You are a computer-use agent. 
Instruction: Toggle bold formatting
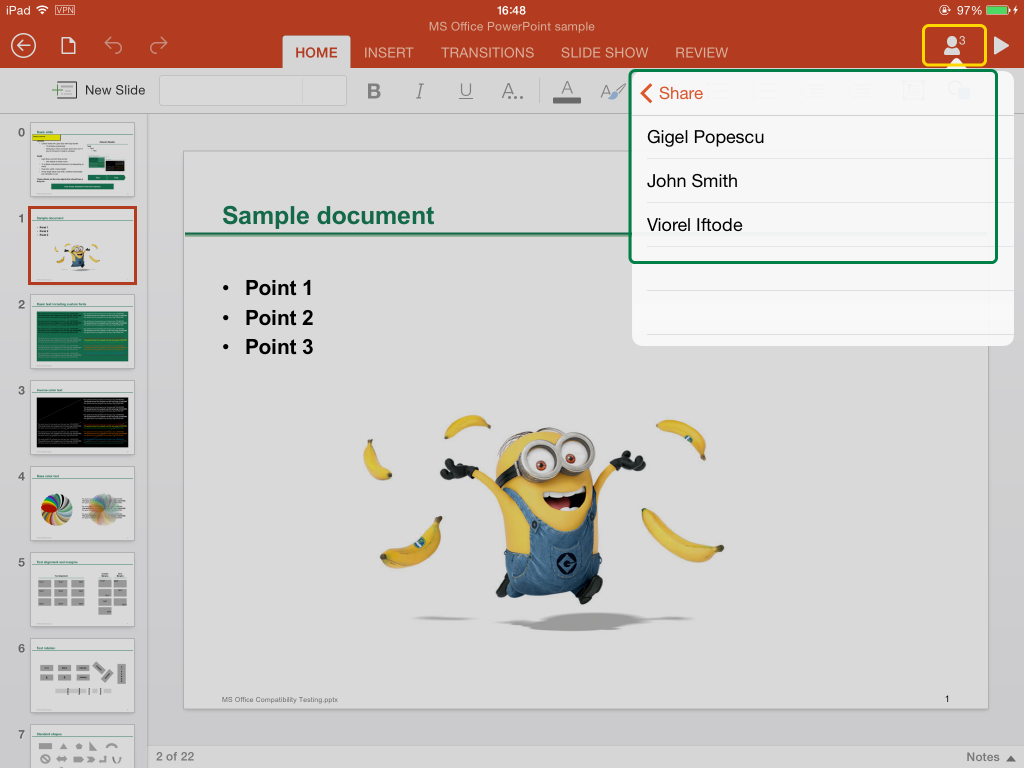374,91
